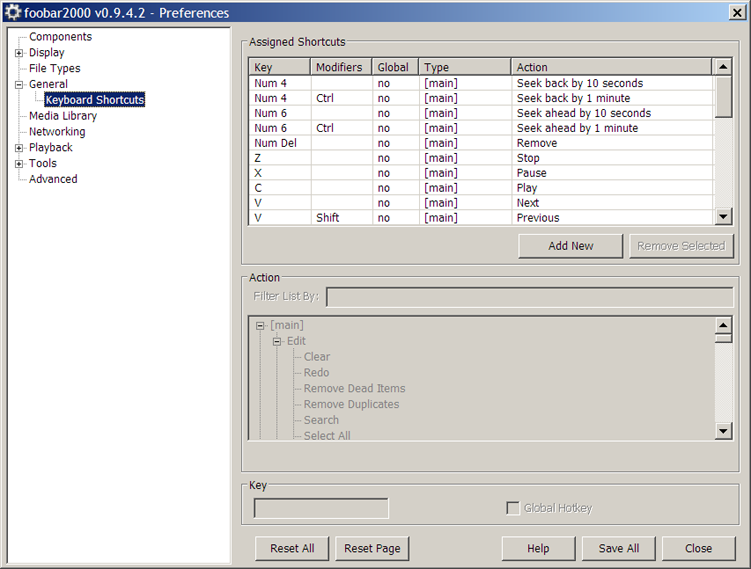Expand the Playback tree node

19,148
